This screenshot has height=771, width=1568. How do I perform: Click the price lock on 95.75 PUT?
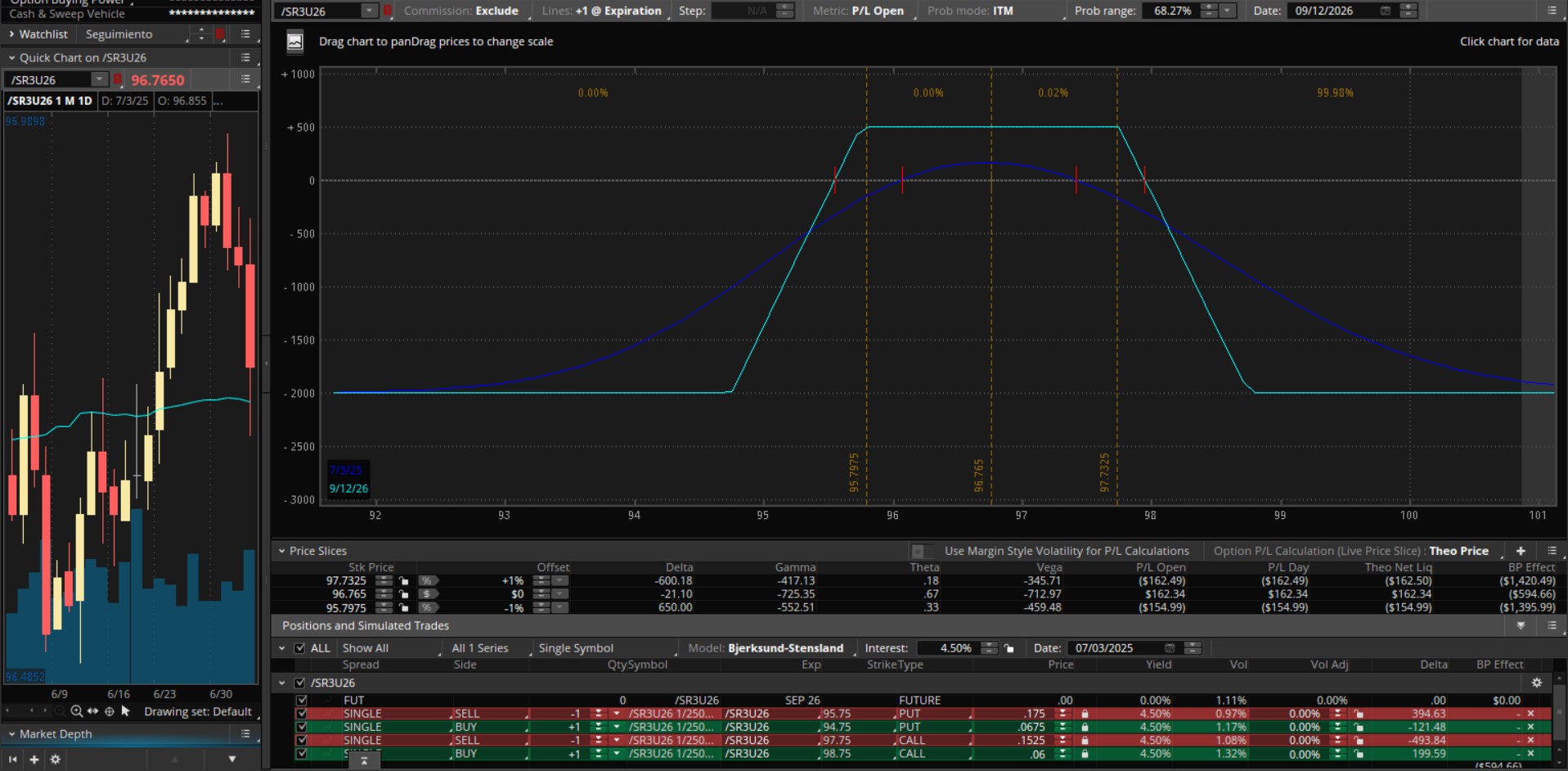pos(1085,714)
